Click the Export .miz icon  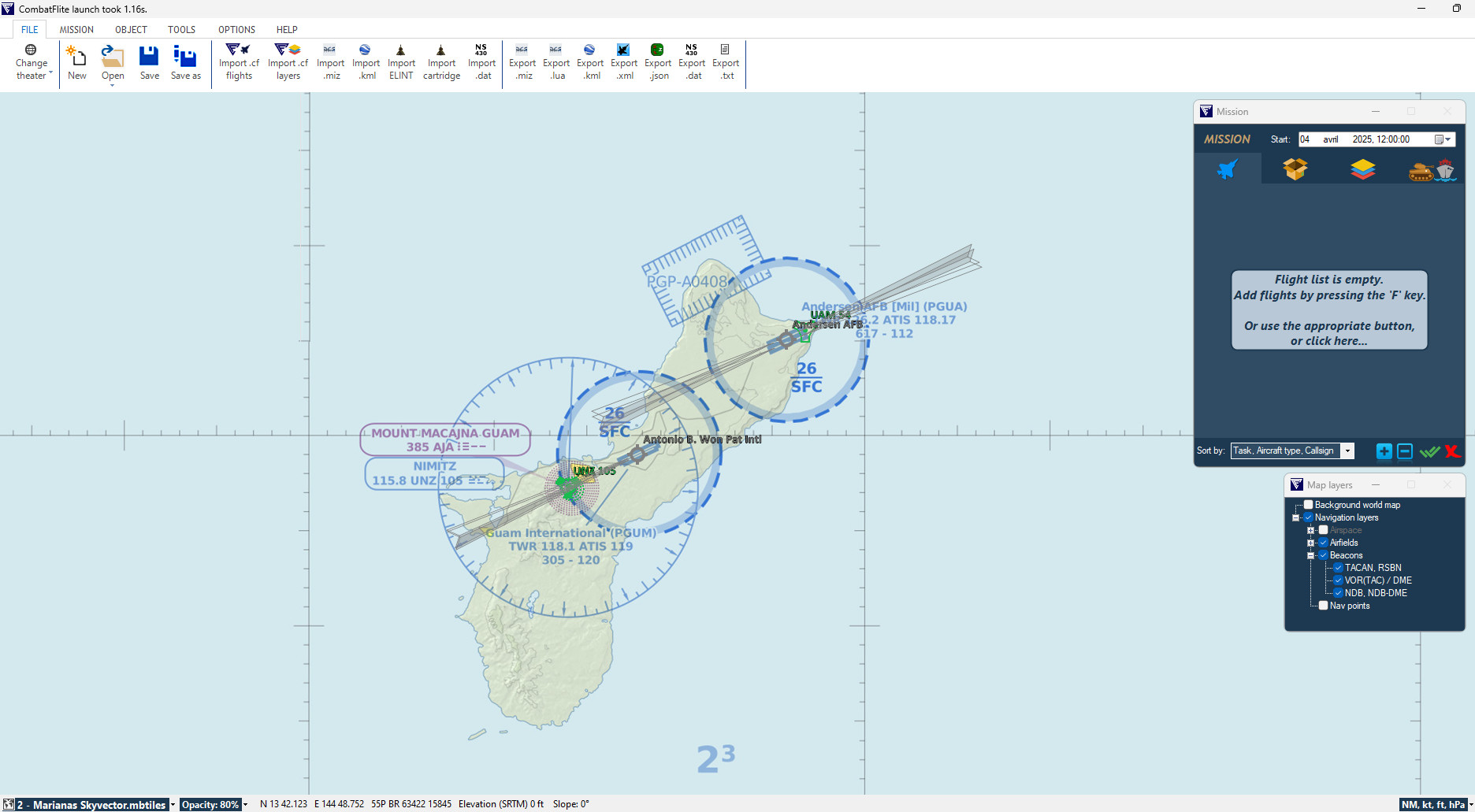[x=522, y=61]
